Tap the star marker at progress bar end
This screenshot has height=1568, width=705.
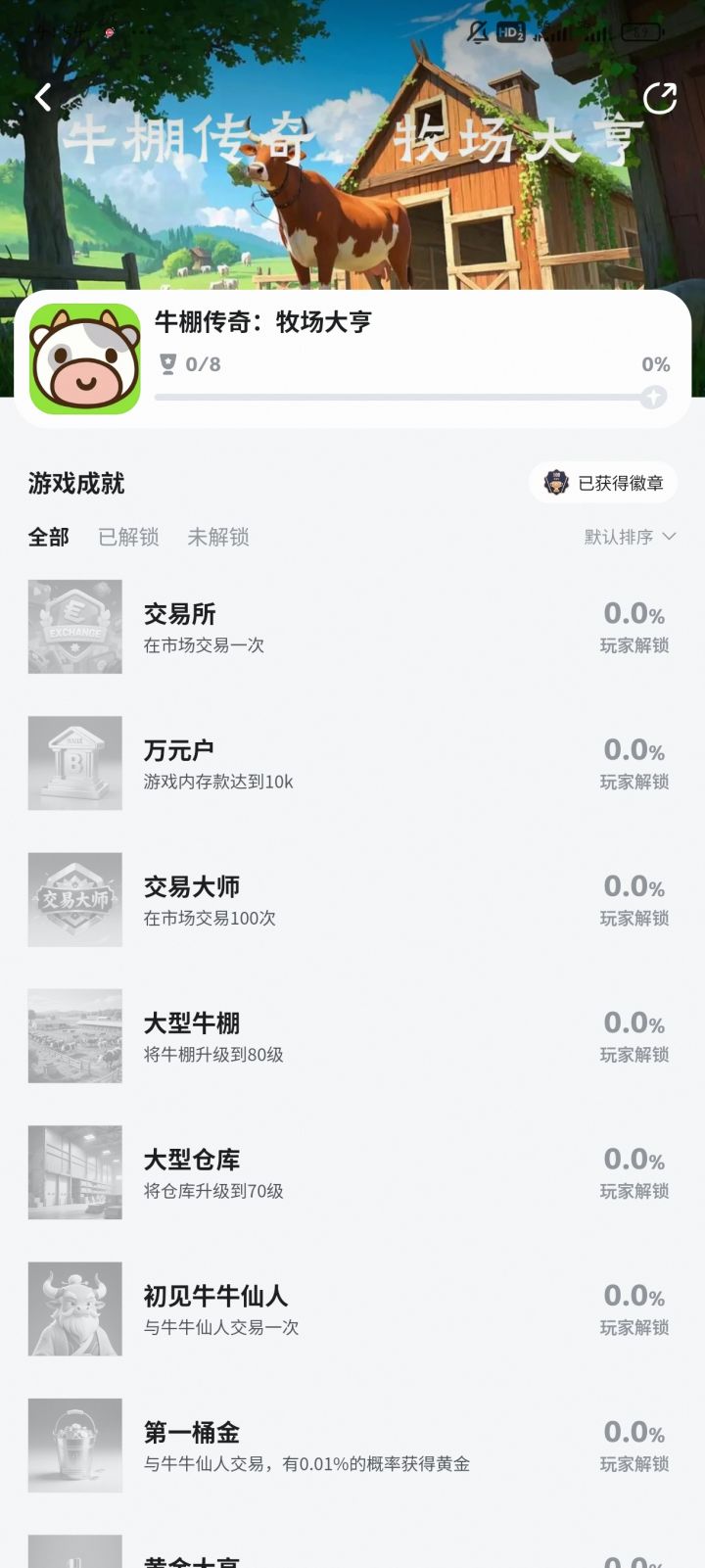pyautogui.click(x=653, y=397)
